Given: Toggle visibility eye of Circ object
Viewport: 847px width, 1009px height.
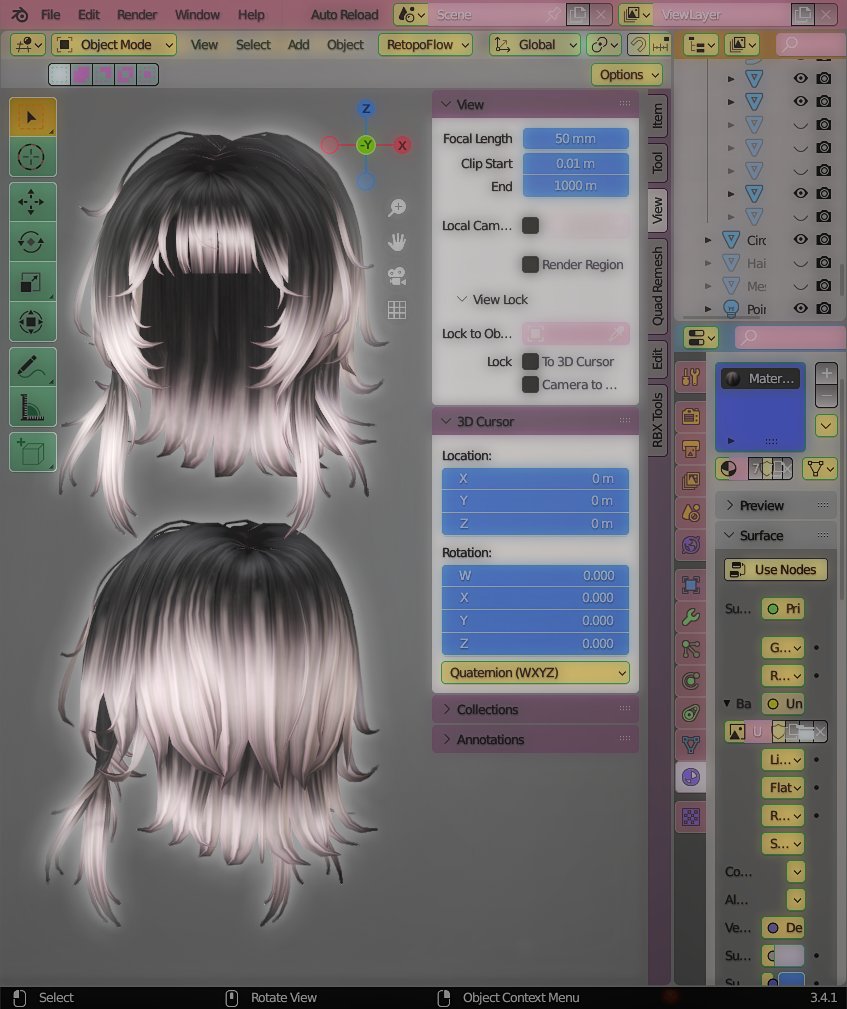Looking at the screenshot, I should click(x=800, y=239).
